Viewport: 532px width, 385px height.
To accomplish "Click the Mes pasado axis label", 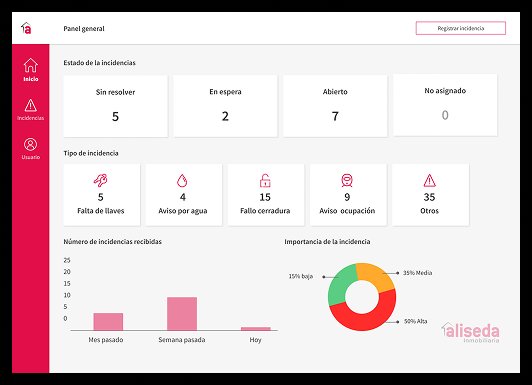I will click(x=106, y=340).
